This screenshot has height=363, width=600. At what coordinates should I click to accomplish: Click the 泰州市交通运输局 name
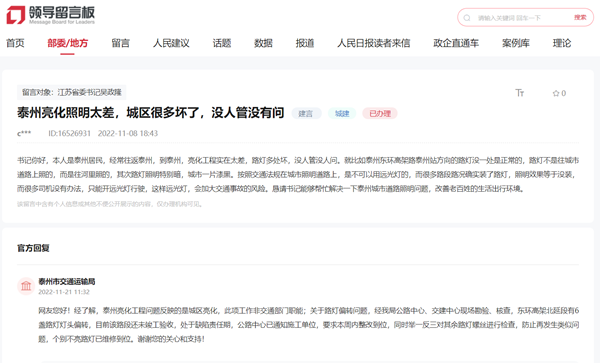click(x=67, y=282)
